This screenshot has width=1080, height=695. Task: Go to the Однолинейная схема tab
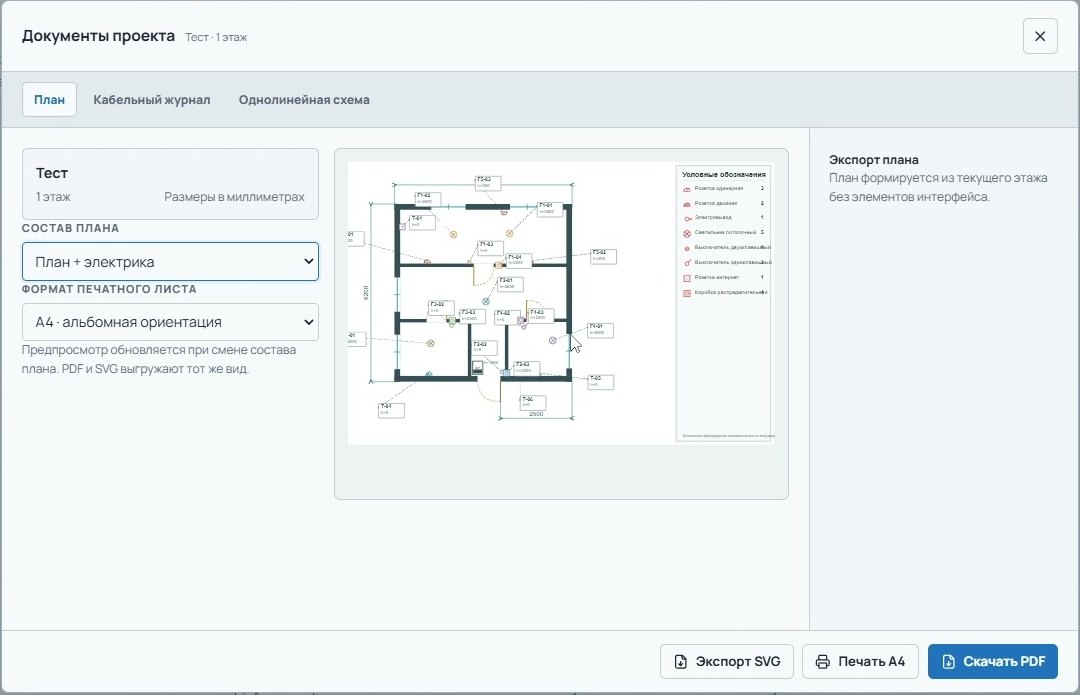click(x=304, y=100)
